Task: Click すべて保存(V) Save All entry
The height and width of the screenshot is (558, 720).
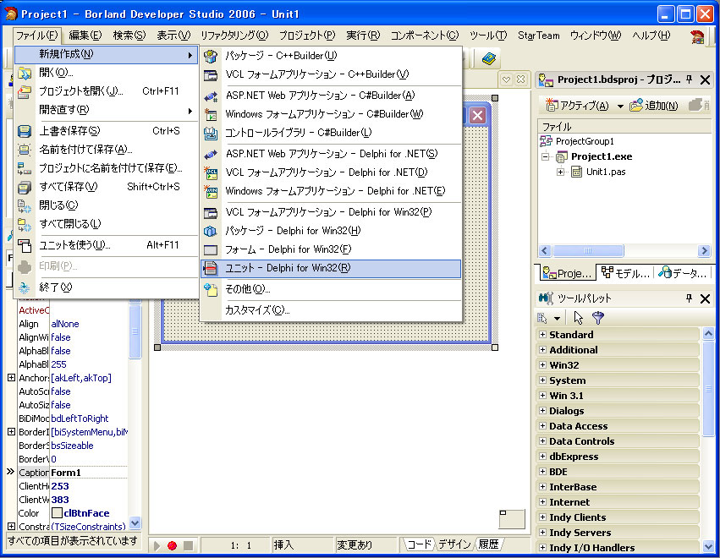Action: pyautogui.click(x=106, y=186)
